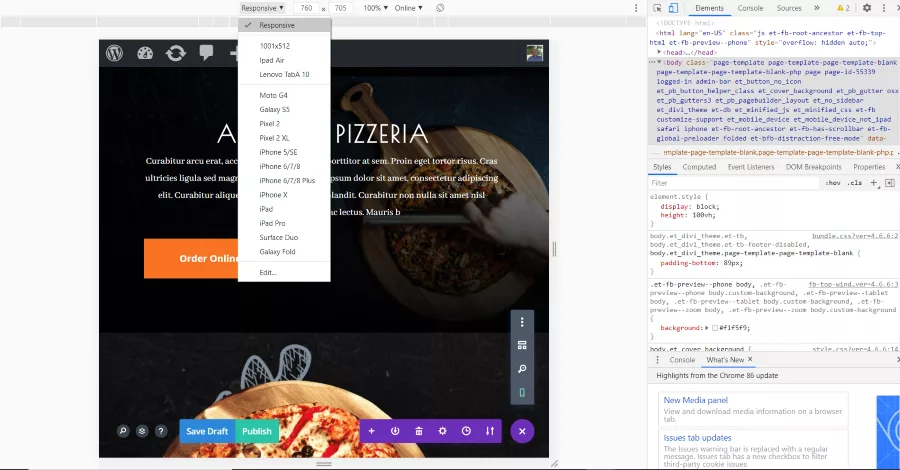Collapse the body element node
Image resolution: width=900 pixels, height=470 pixels.
(660, 62)
